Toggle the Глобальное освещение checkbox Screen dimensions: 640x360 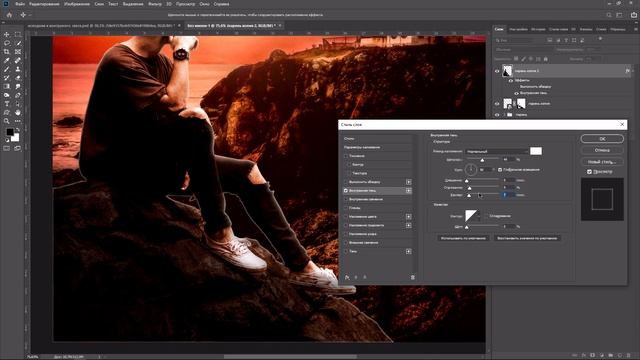click(500, 170)
